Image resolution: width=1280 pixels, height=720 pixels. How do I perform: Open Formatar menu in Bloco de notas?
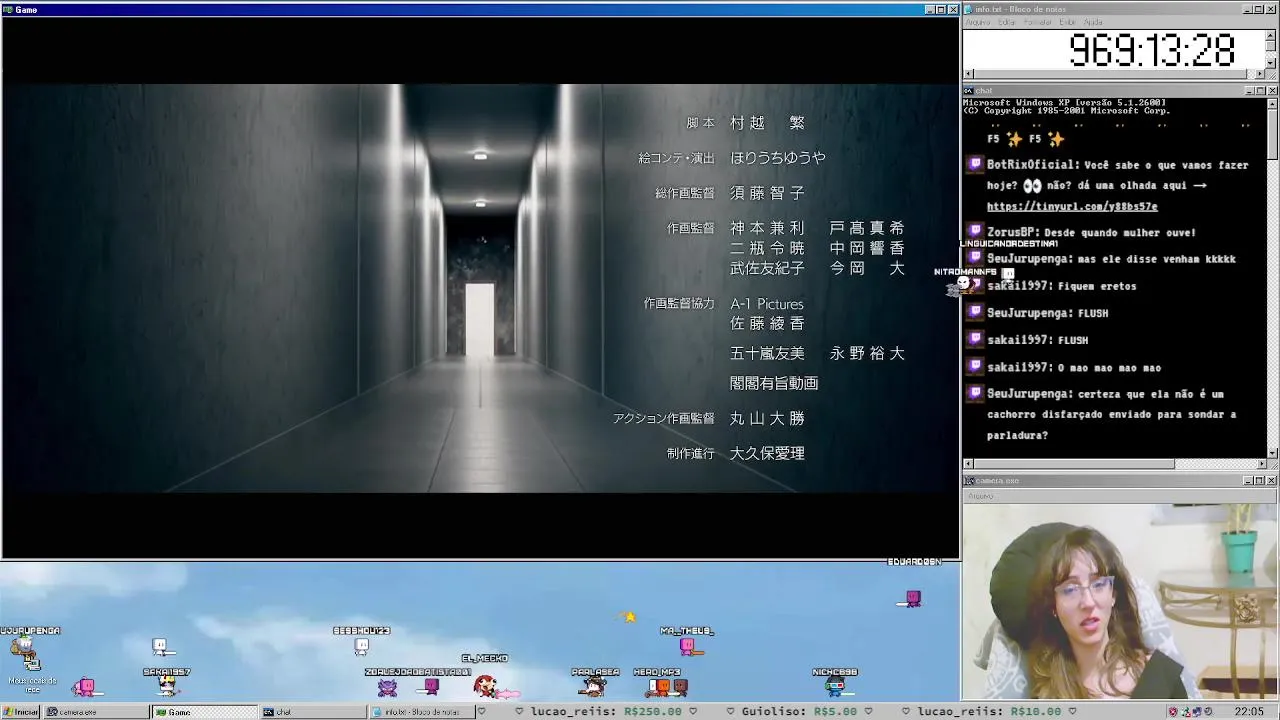pos(1038,22)
